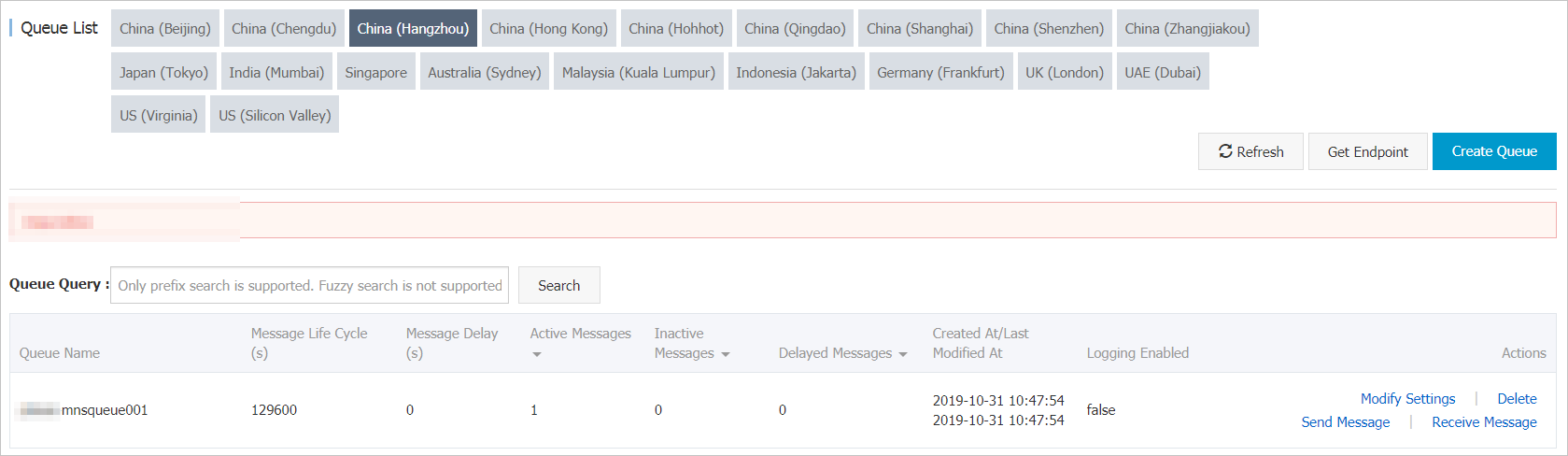
Task: Sort by Delayed Messages arrow
Action: 903,354
